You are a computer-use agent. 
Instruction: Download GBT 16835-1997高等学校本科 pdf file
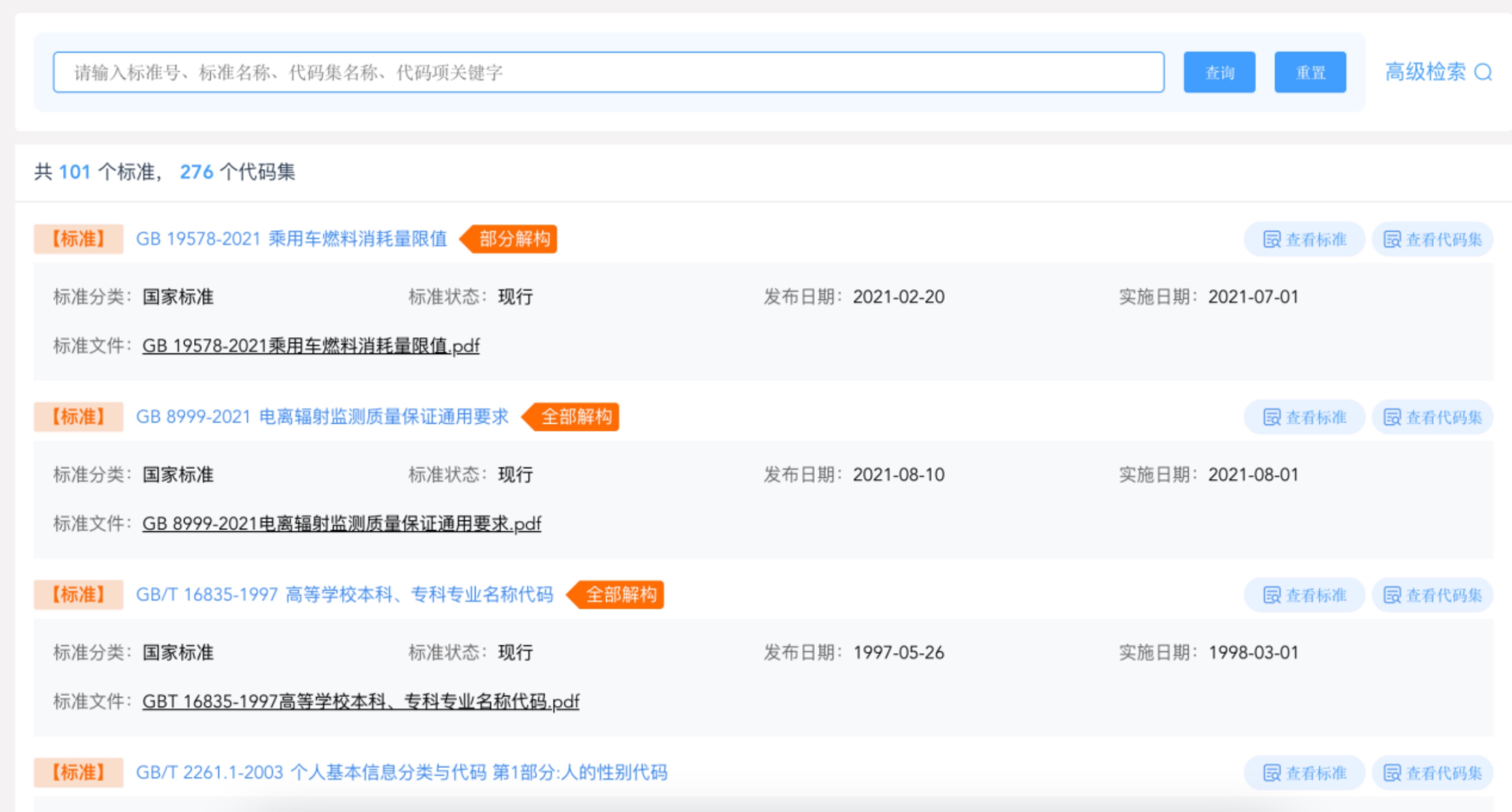(360, 702)
